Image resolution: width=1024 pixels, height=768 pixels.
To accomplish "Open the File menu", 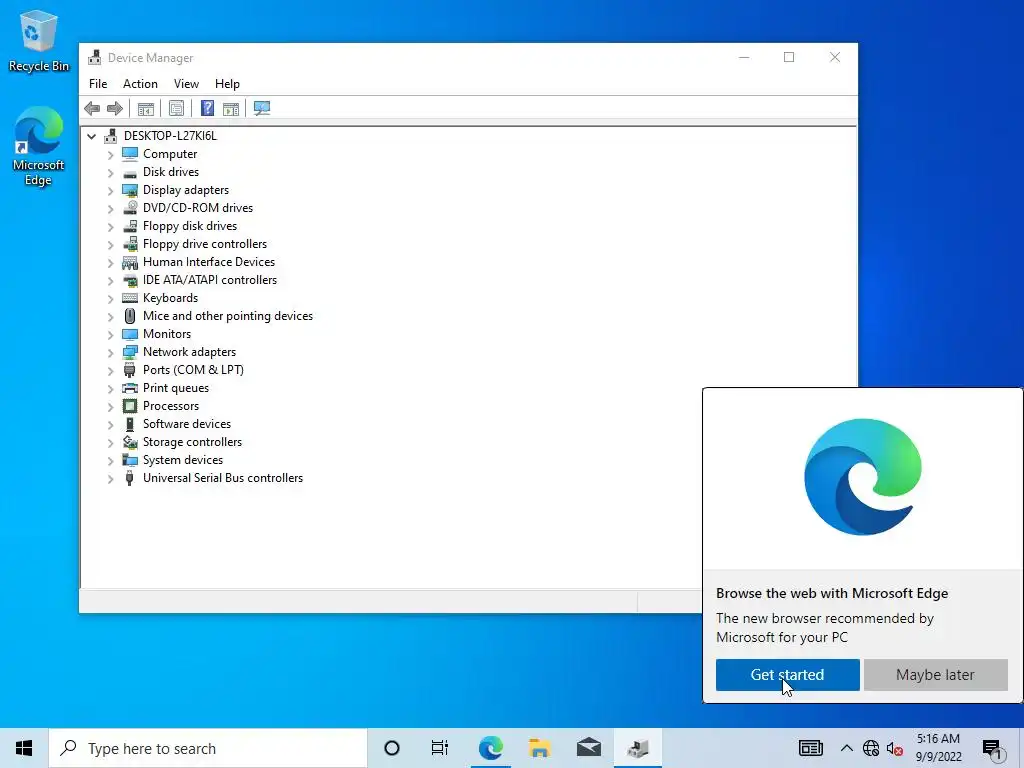I will [98, 84].
